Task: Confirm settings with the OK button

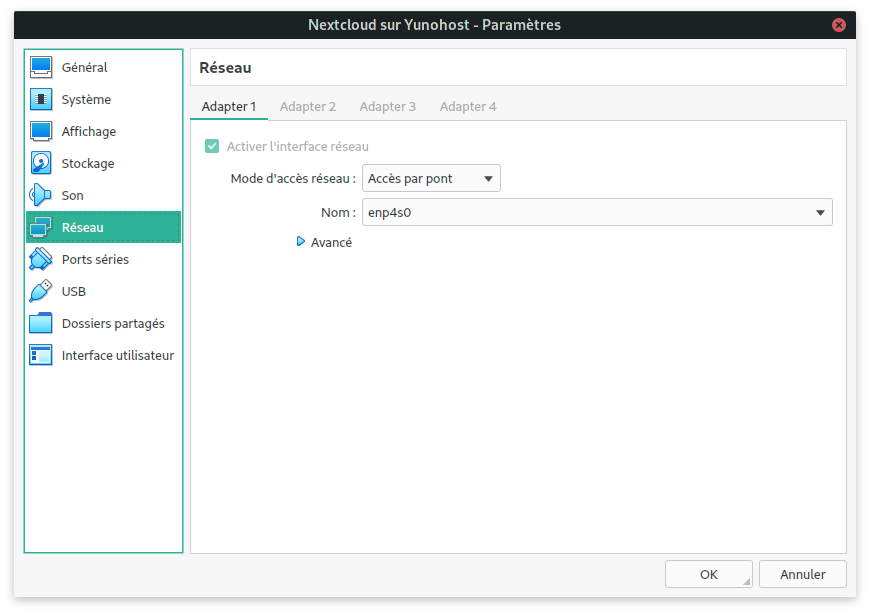Action: (x=709, y=574)
